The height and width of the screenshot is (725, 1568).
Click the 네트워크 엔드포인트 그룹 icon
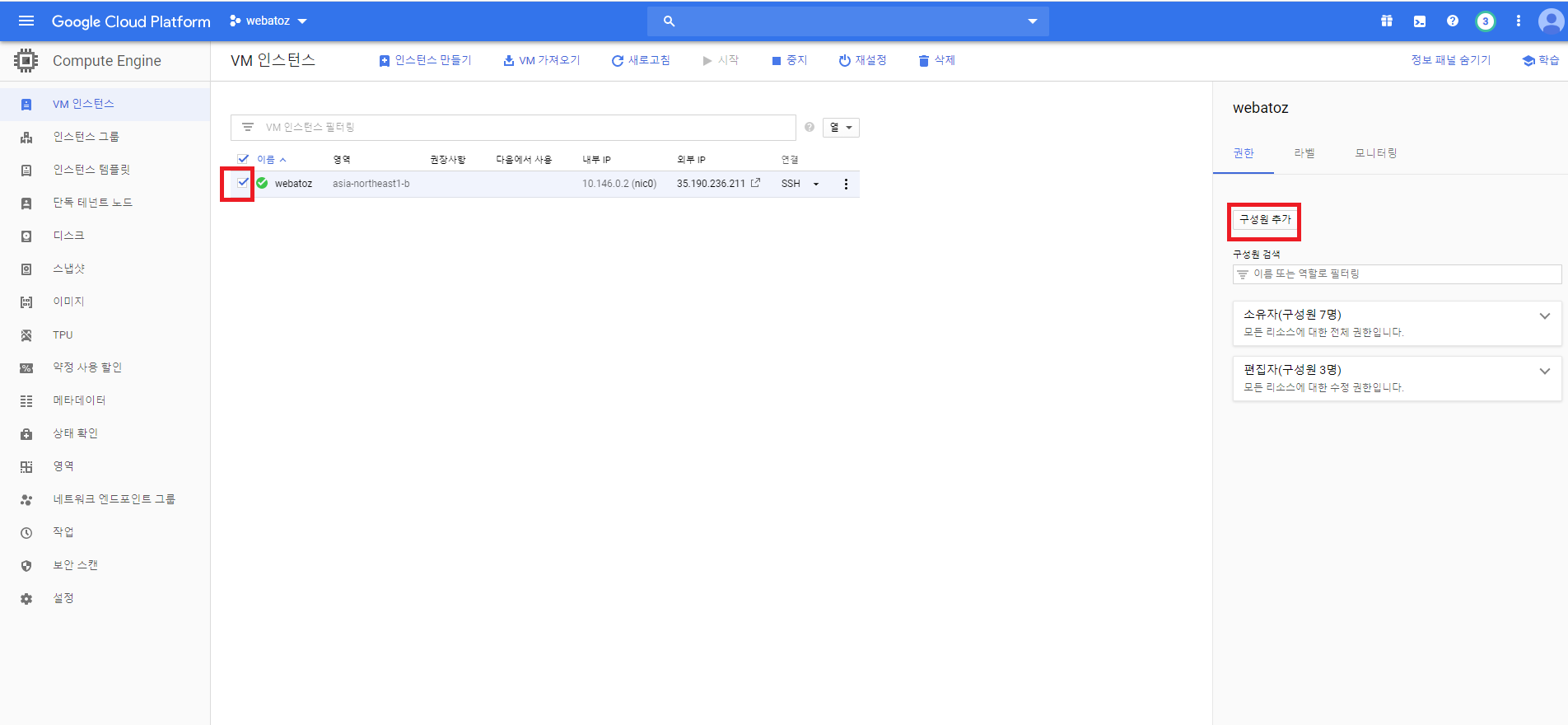pyautogui.click(x=26, y=500)
